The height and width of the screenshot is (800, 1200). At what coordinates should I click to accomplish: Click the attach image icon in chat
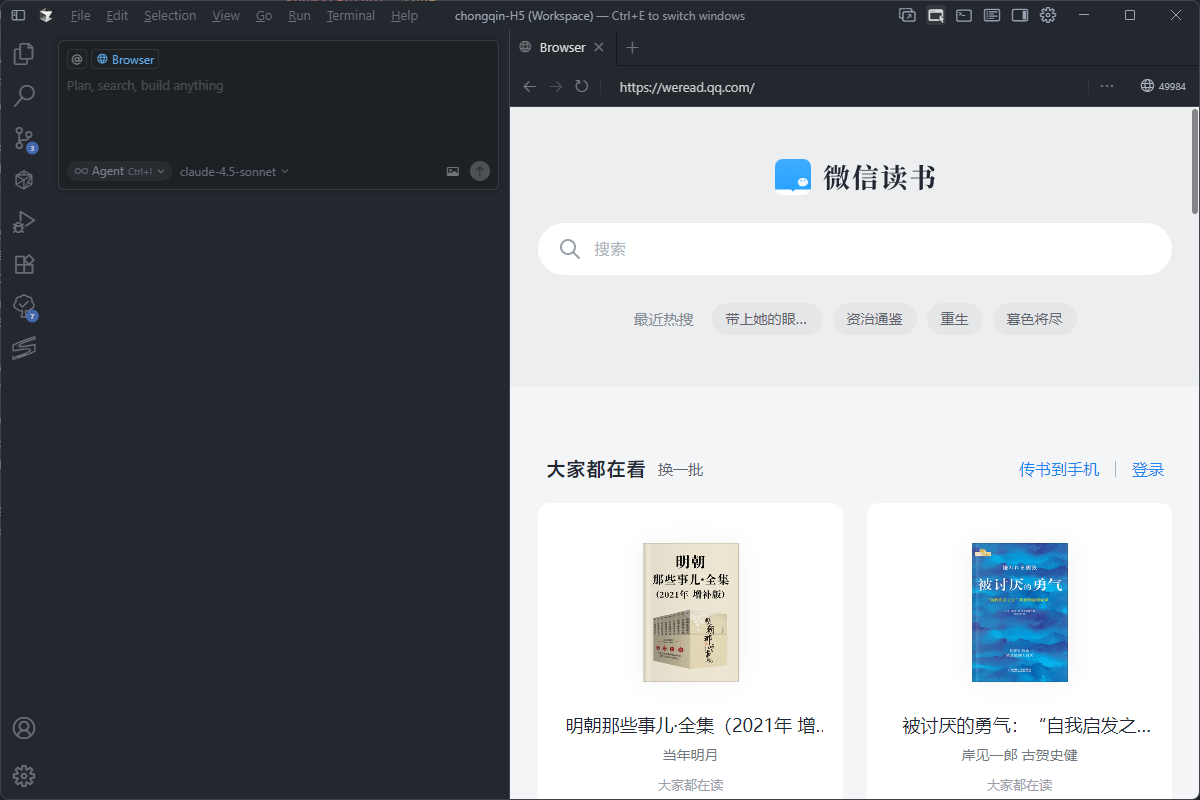[x=453, y=171]
